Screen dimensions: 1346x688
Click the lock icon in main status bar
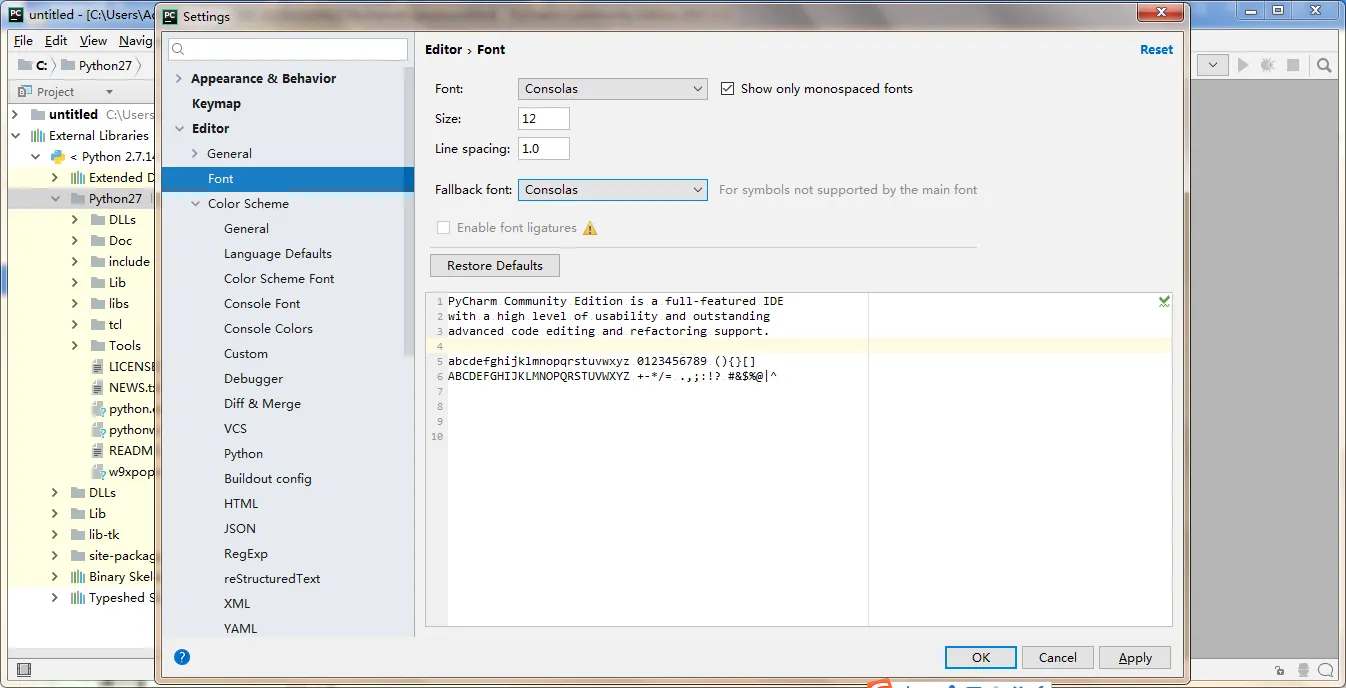click(x=1280, y=670)
